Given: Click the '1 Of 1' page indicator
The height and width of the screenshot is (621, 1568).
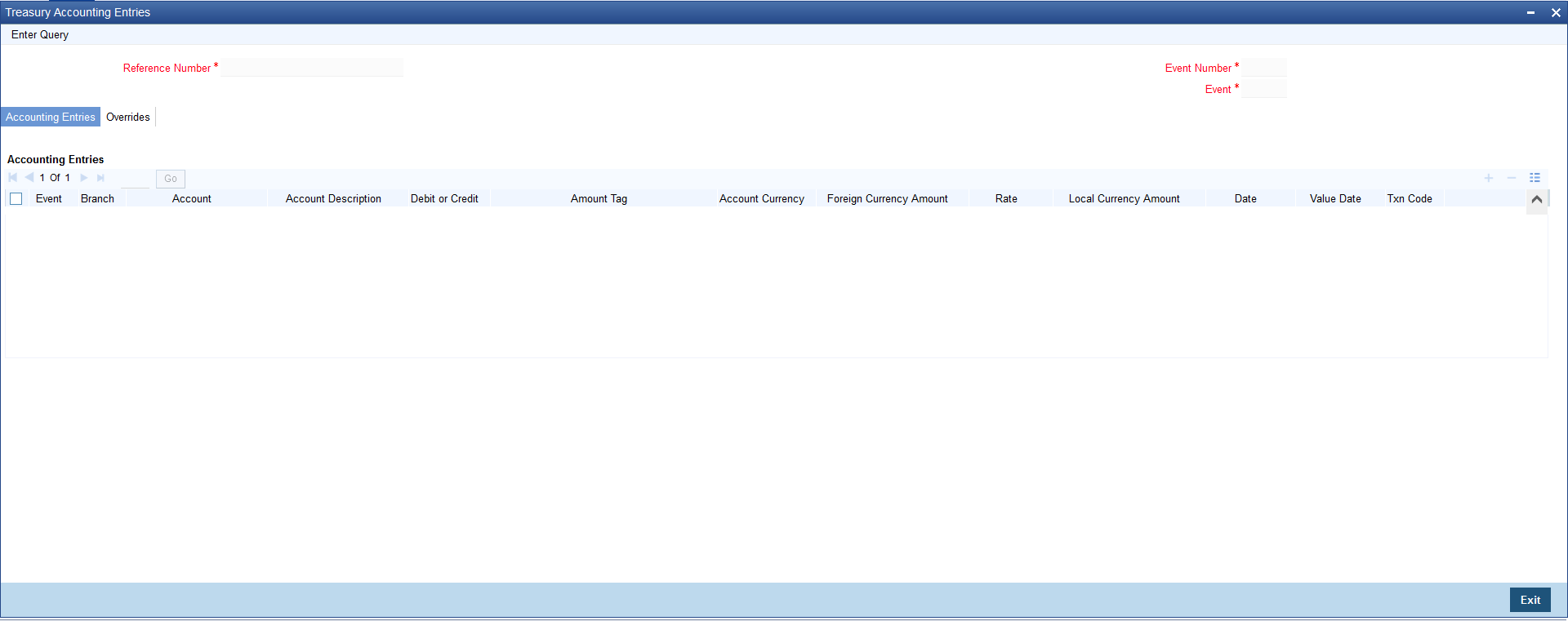Looking at the screenshot, I should click(x=55, y=178).
